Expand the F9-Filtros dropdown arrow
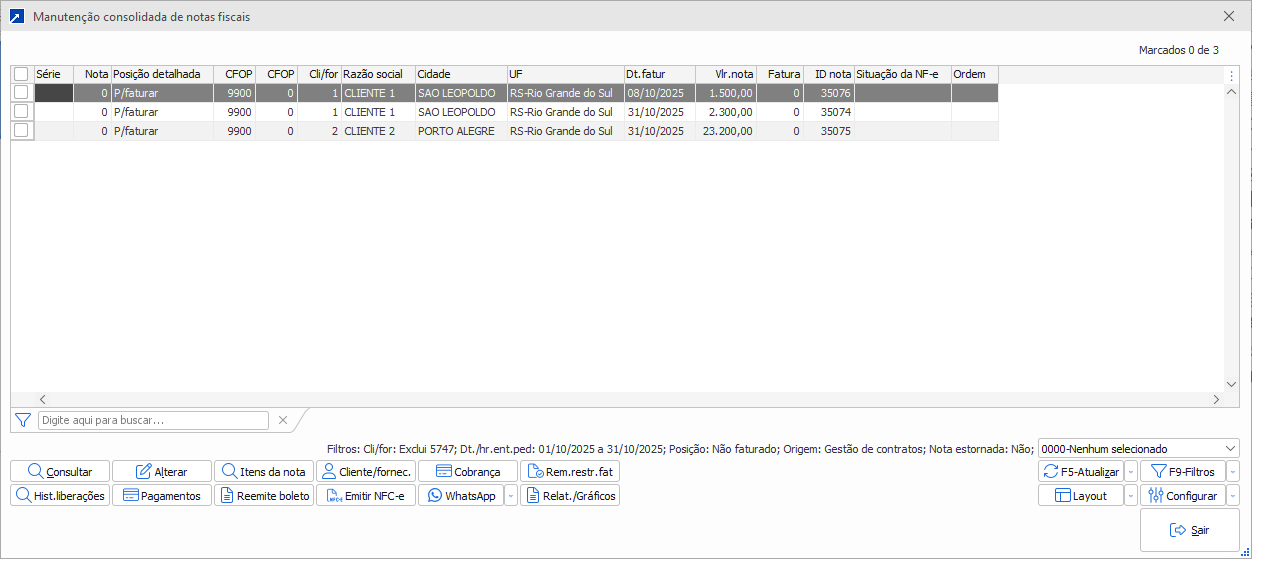 (1233, 471)
